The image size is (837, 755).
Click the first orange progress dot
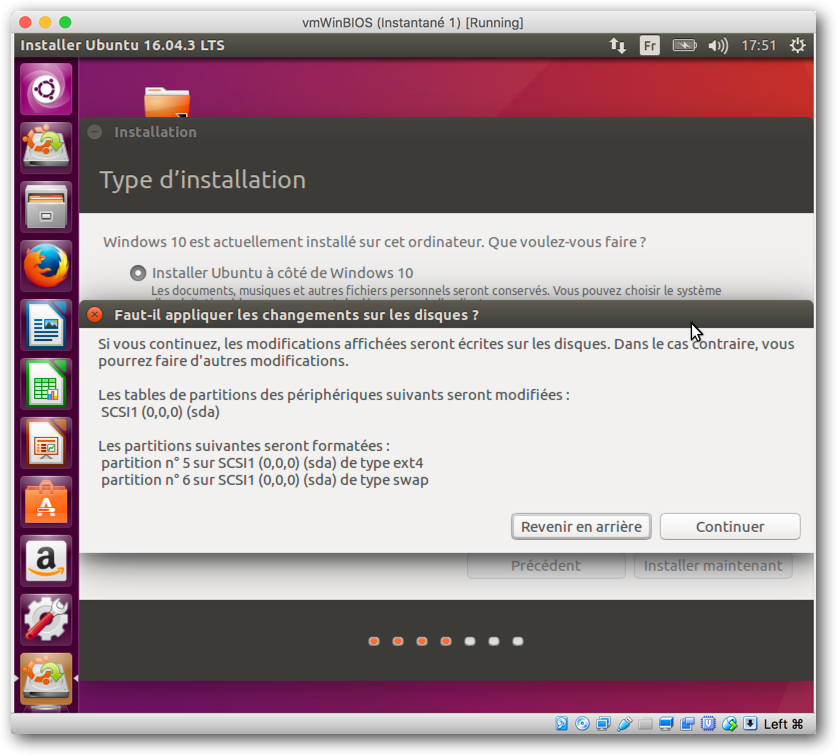coord(374,641)
